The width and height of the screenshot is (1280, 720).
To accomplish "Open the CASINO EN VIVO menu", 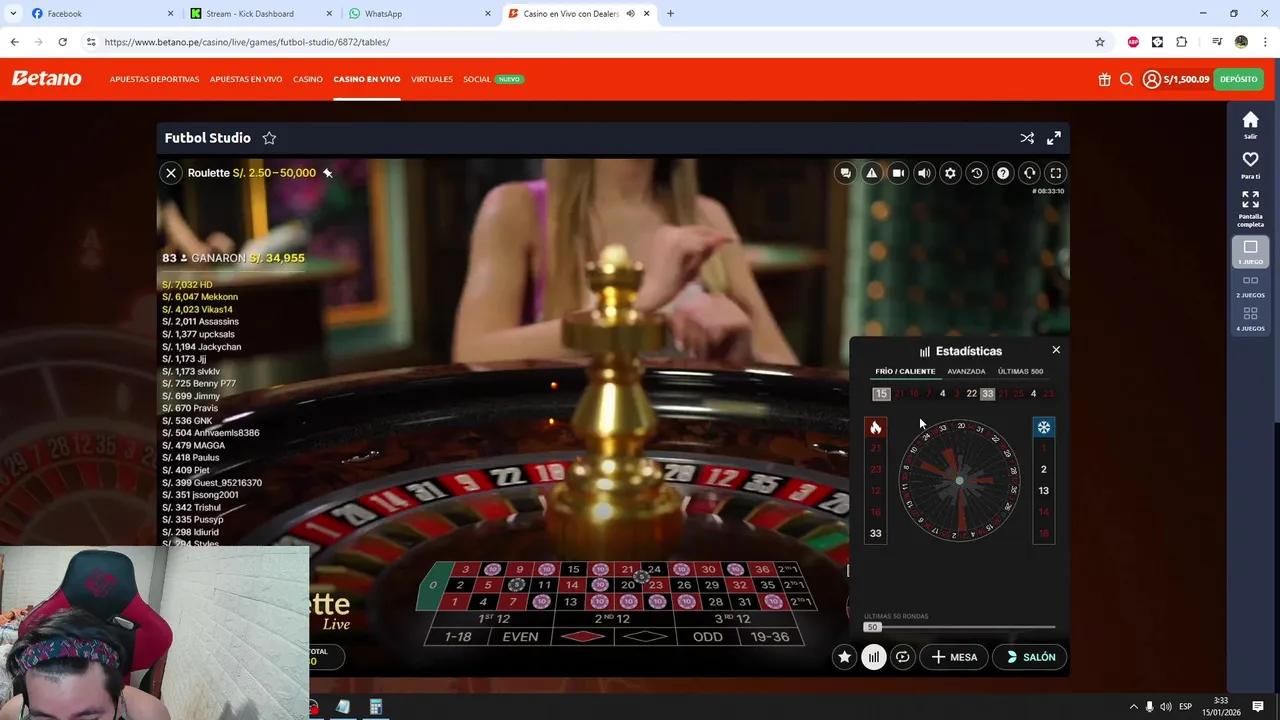I will tap(366, 79).
